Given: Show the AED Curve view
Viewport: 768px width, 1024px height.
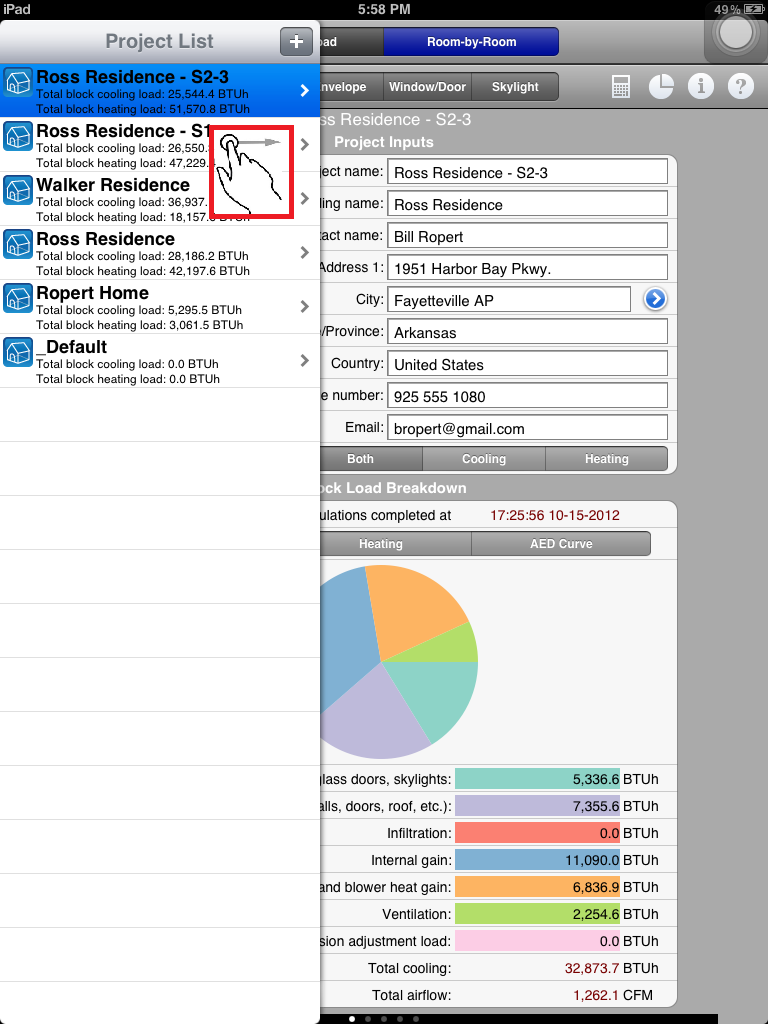Looking at the screenshot, I should coord(561,543).
